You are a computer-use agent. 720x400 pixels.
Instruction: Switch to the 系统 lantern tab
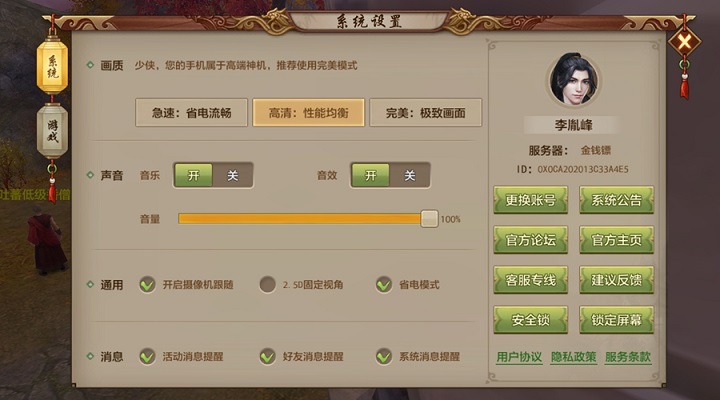pyautogui.click(x=52, y=67)
